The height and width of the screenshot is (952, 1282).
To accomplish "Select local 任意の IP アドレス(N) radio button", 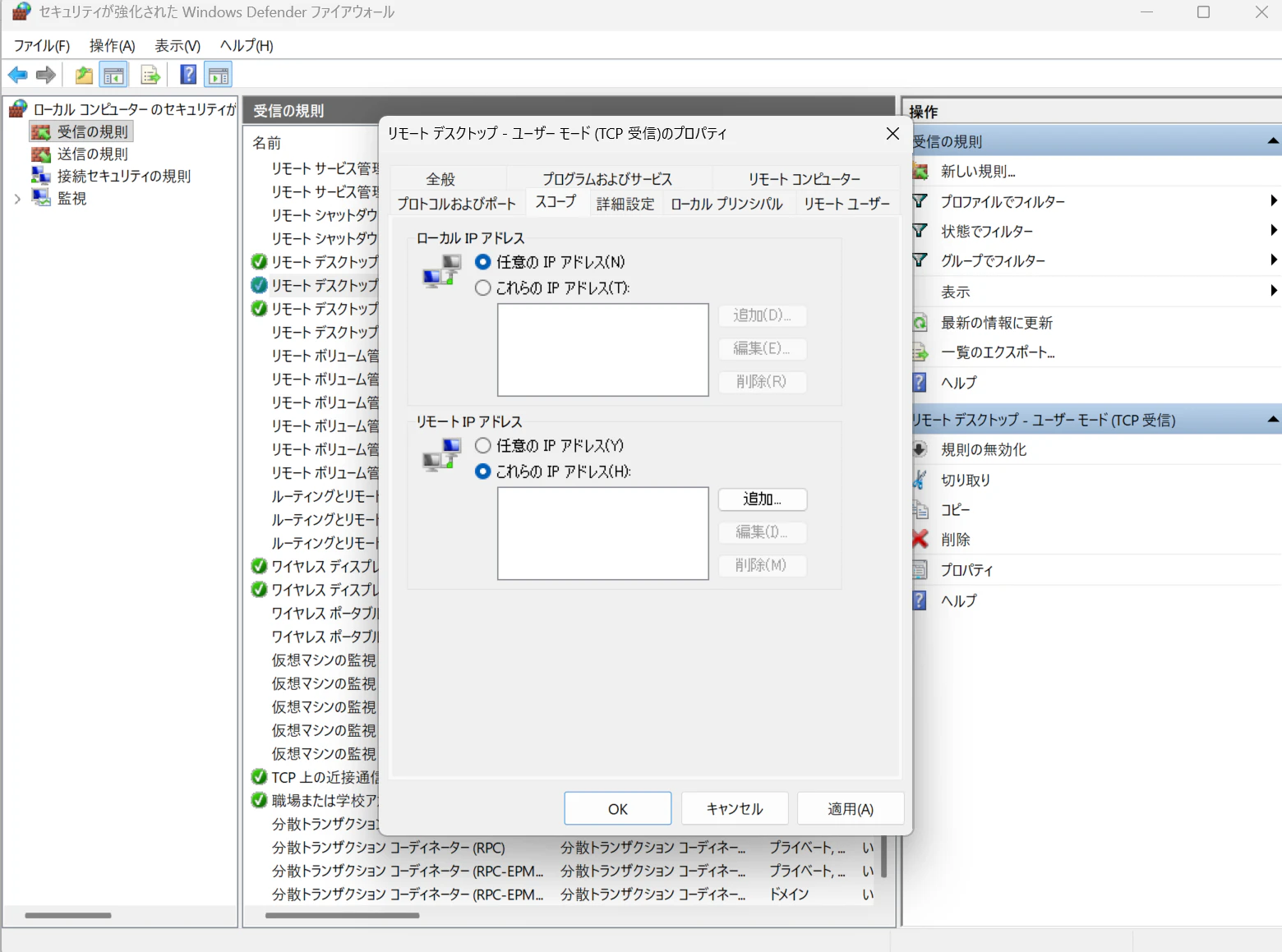I will [x=483, y=262].
